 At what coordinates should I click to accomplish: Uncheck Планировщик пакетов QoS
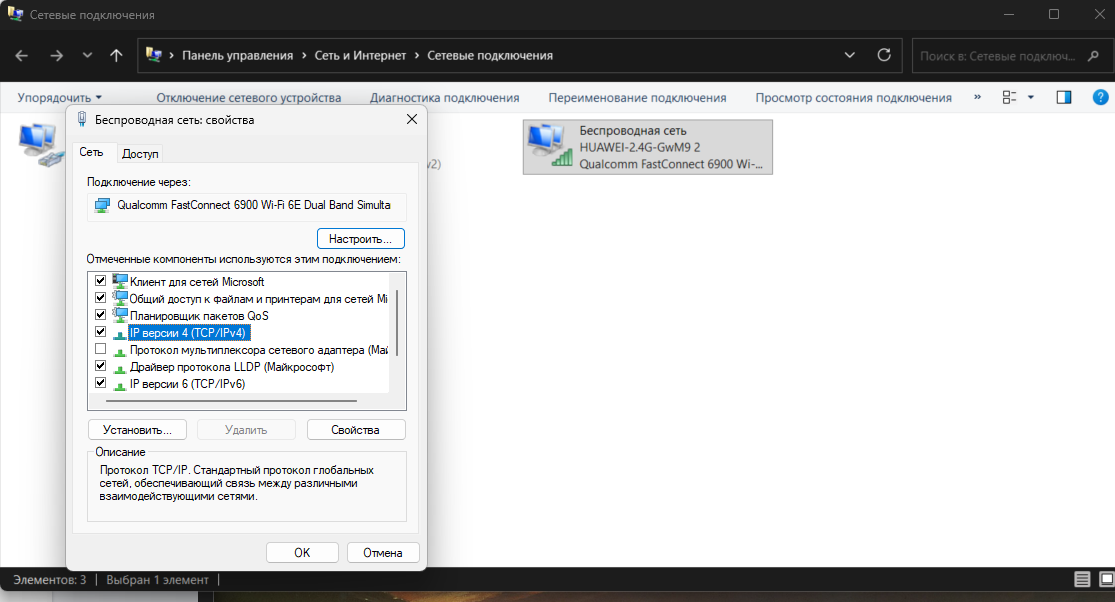coord(100,315)
